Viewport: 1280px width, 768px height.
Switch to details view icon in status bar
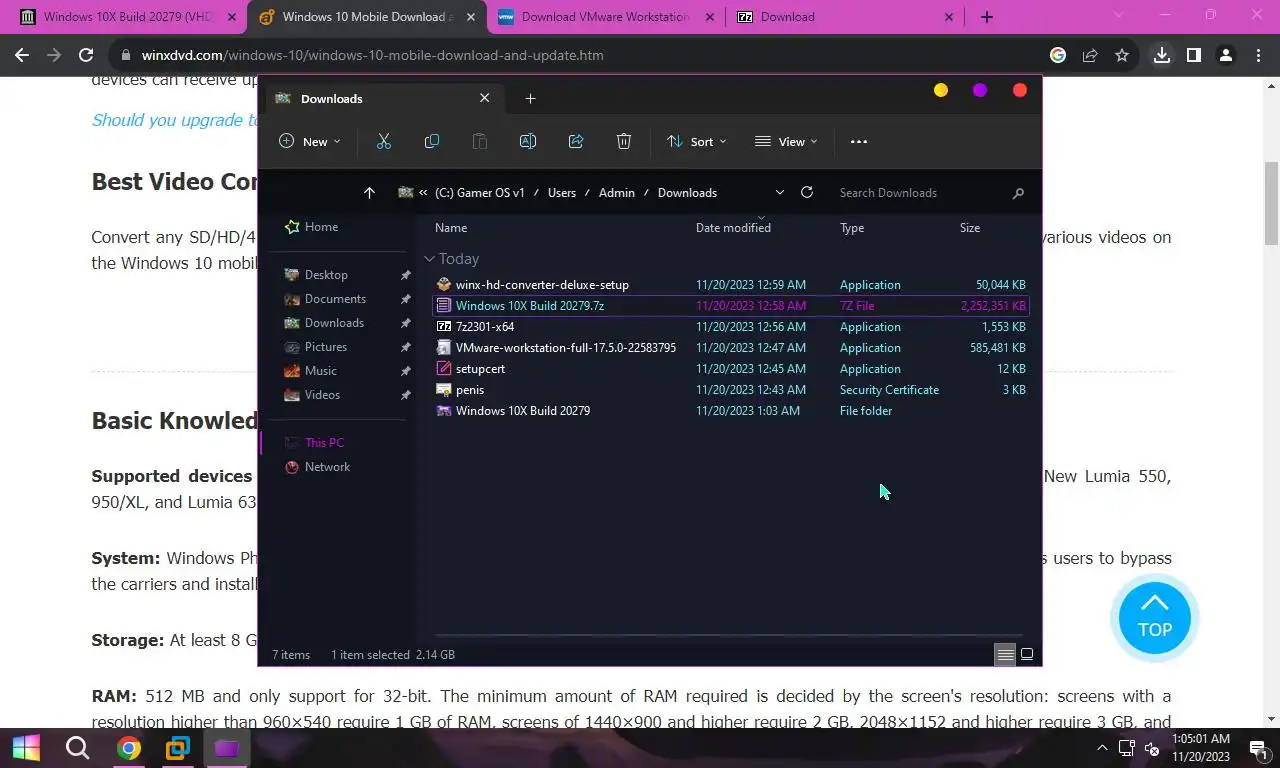[x=1005, y=655]
